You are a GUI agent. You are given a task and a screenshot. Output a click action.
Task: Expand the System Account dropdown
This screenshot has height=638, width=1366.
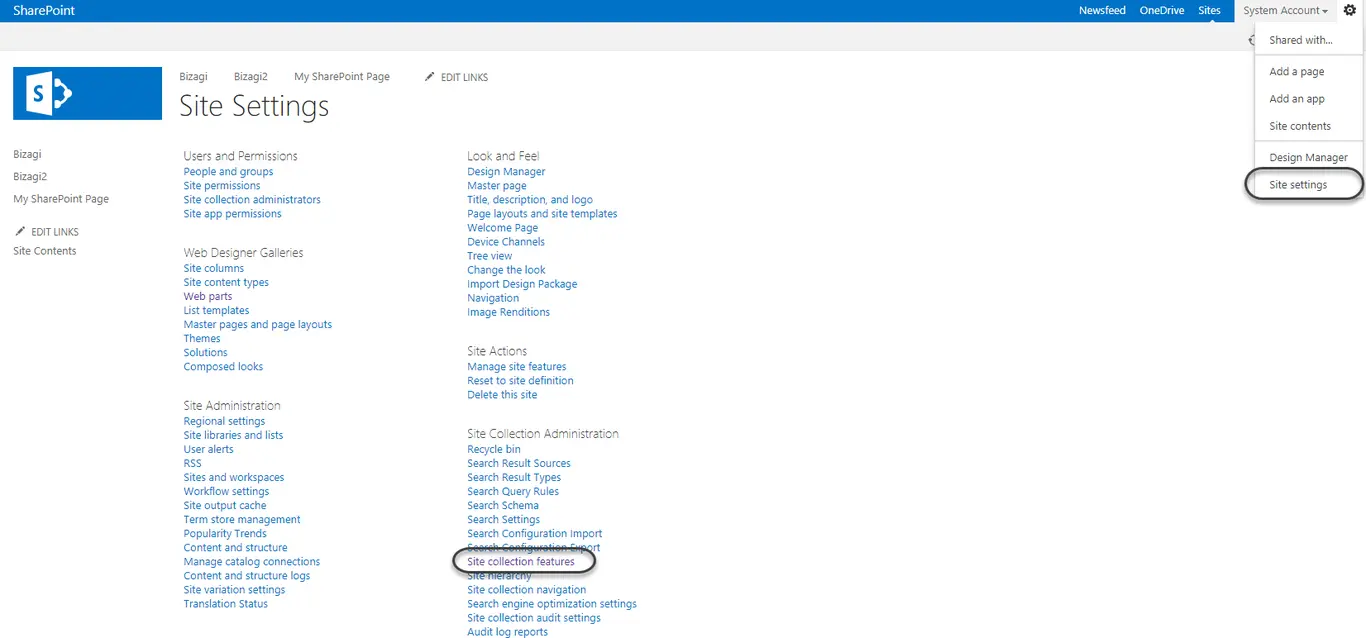1285,11
